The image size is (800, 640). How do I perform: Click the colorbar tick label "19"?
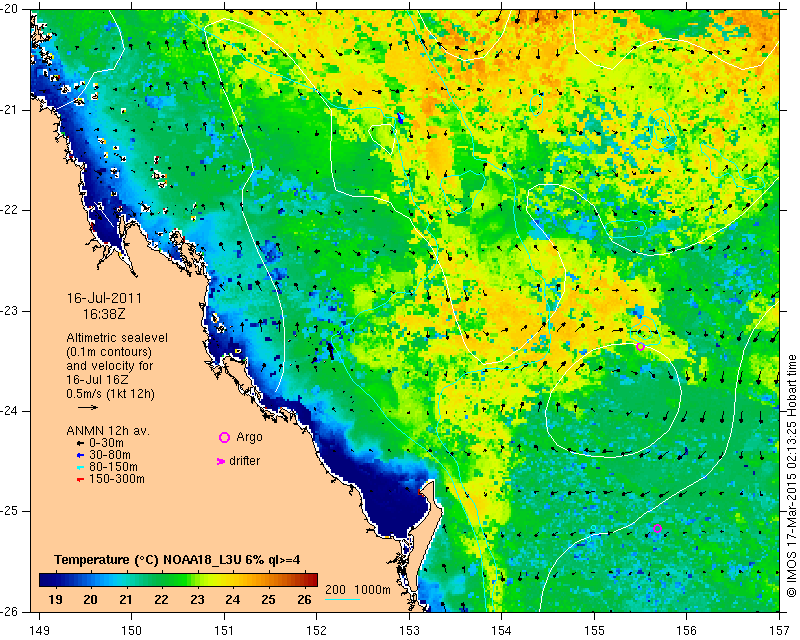[x=56, y=599]
